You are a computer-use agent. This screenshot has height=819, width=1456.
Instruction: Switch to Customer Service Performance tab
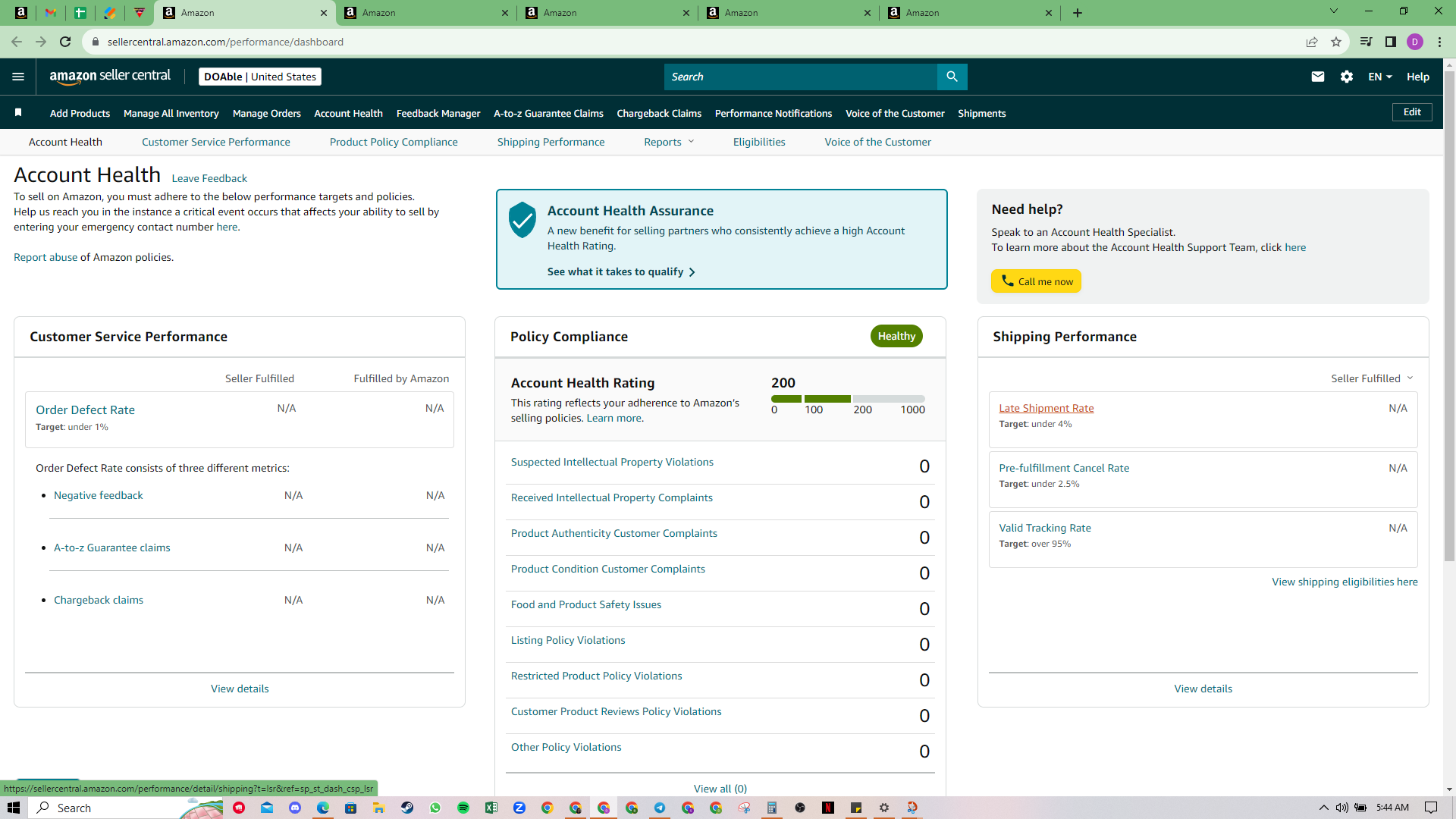pos(216,142)
